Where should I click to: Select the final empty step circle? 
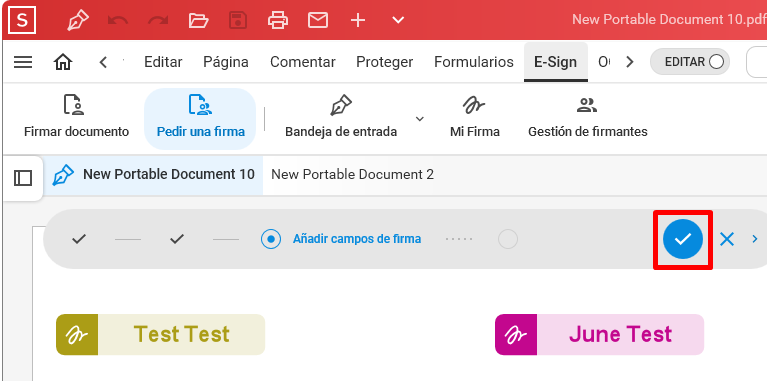coord(508,239)
